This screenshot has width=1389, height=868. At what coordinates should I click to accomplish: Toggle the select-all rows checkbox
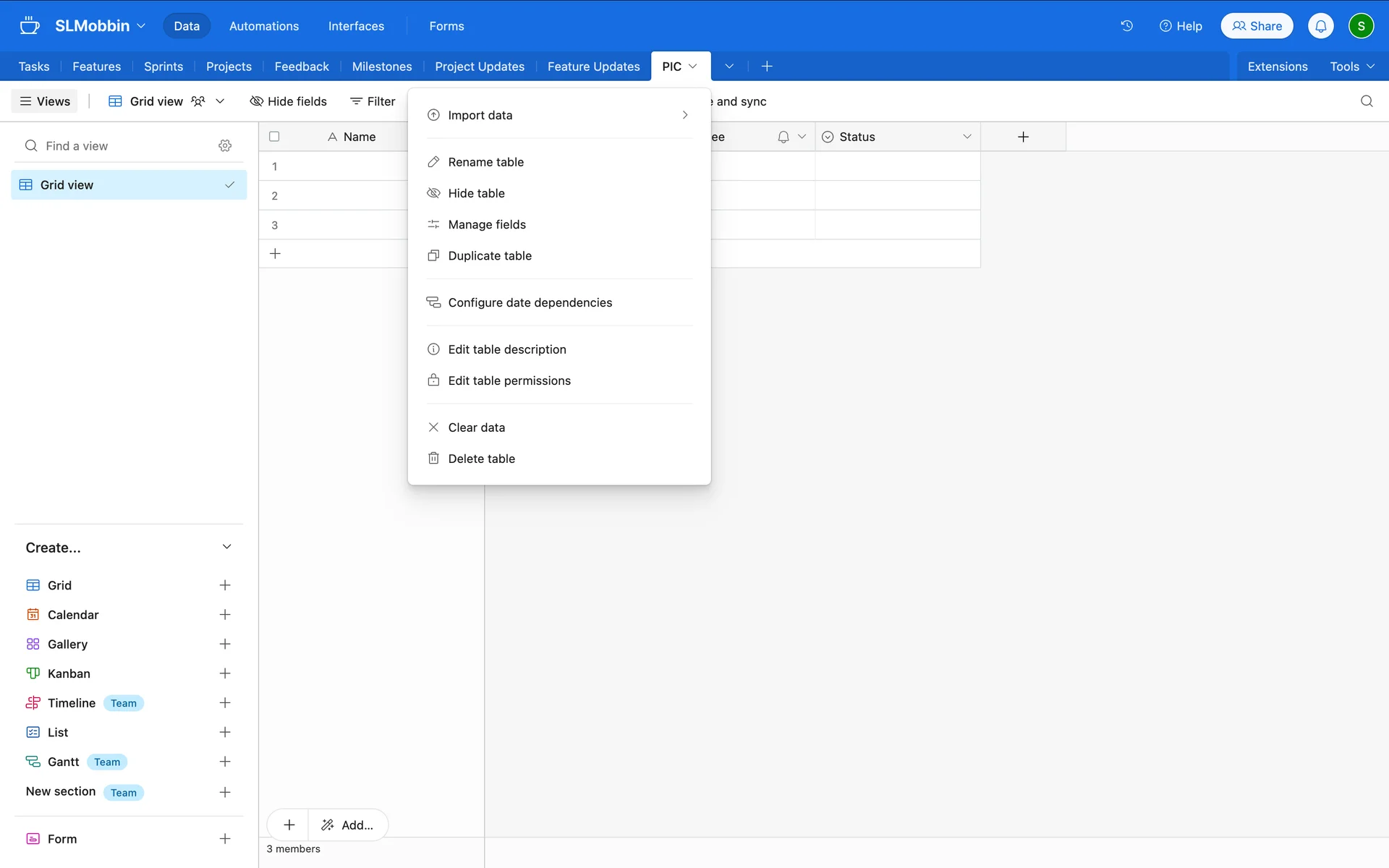click(274, 137)
